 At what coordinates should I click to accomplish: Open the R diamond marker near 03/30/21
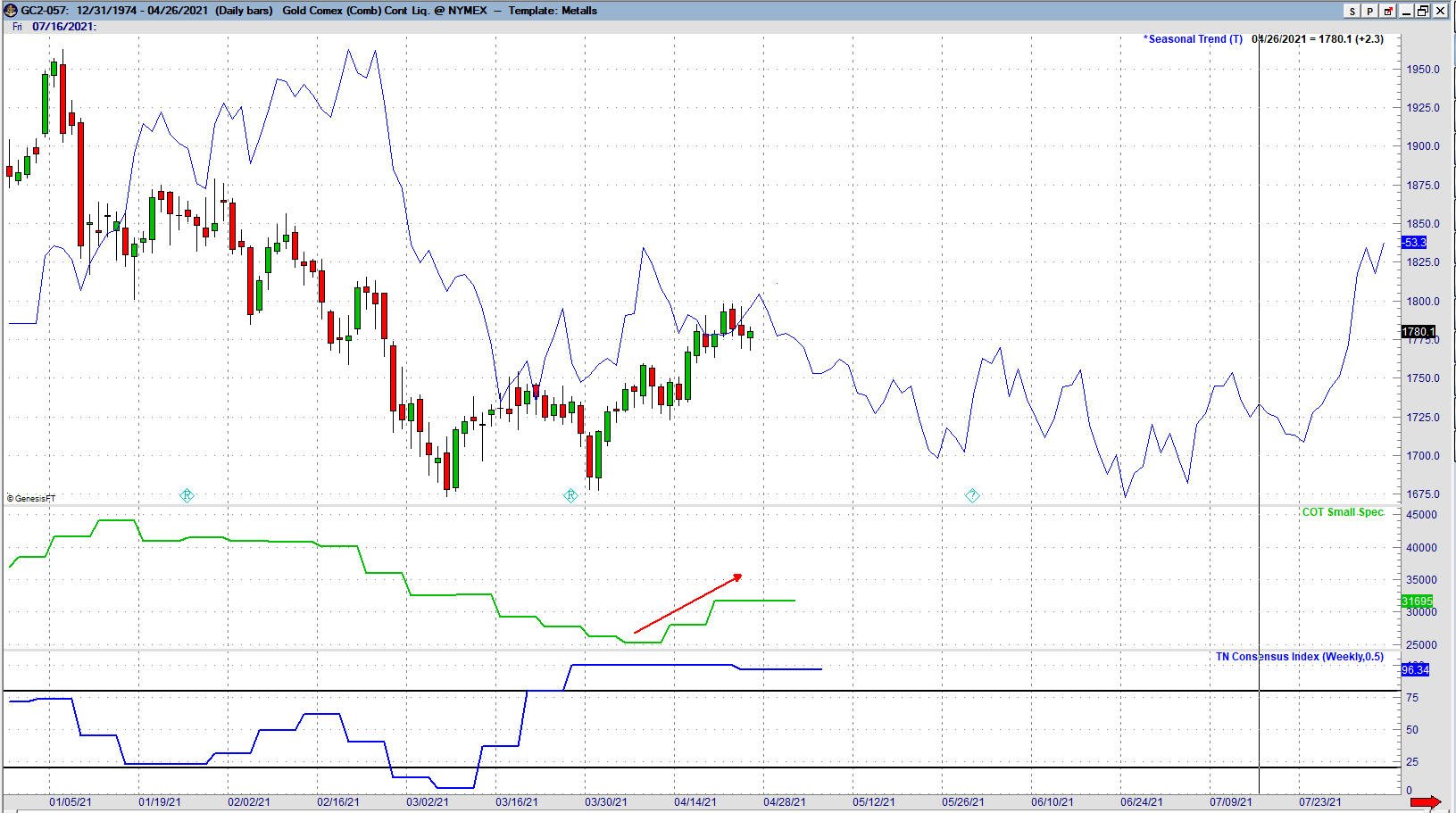[570, 495]
